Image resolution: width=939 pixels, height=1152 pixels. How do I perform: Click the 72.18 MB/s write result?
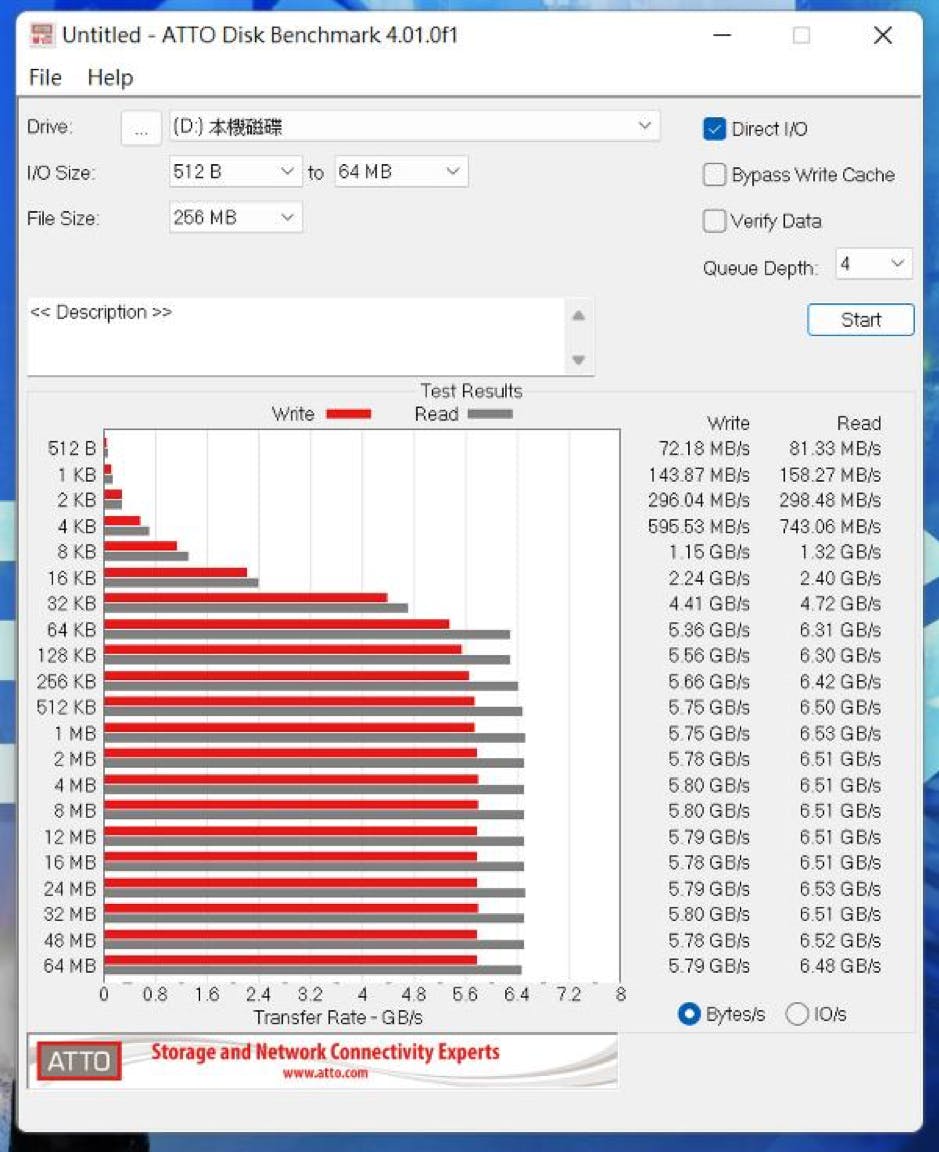pyautogui.click(x=704, y=449)
